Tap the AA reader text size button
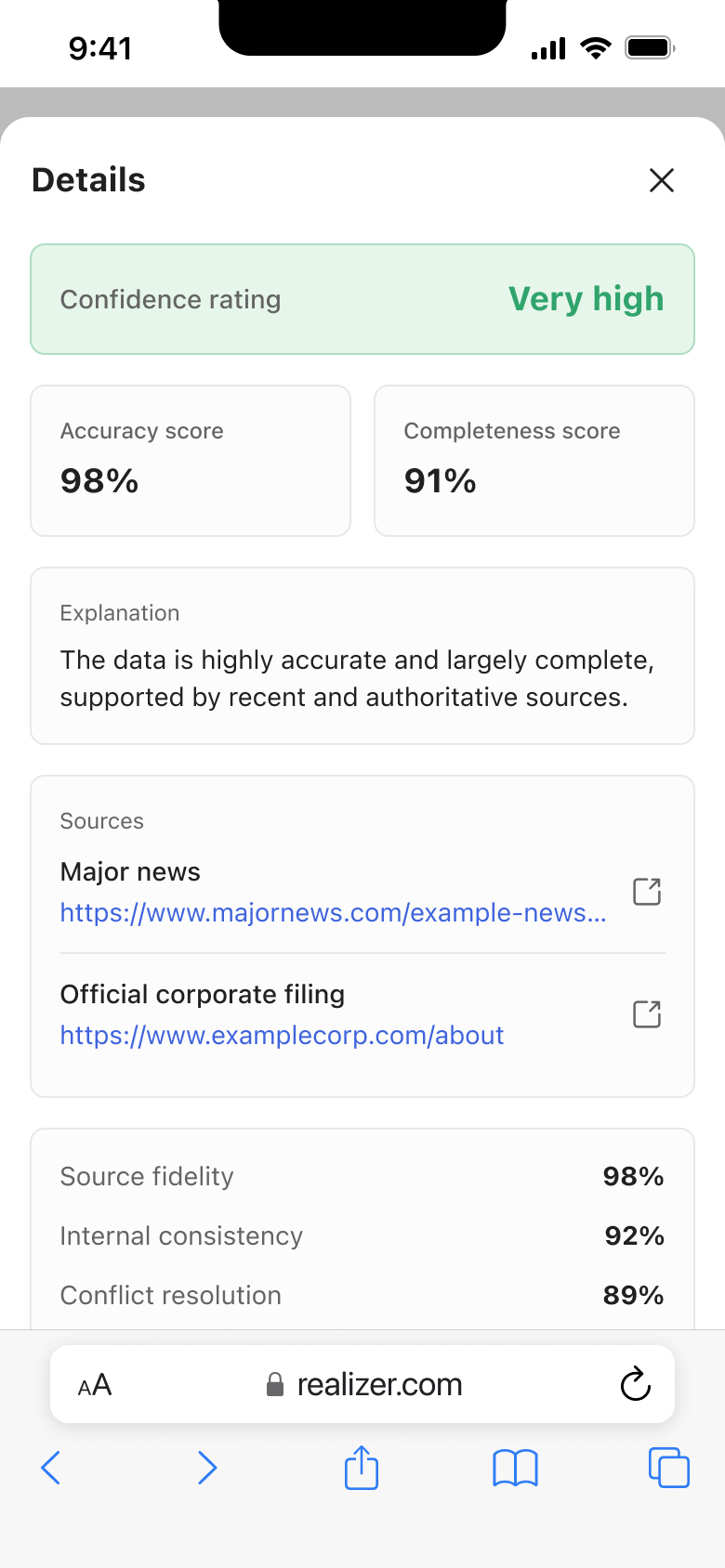Screen dimensions: 725x1568 (95, 1385)
